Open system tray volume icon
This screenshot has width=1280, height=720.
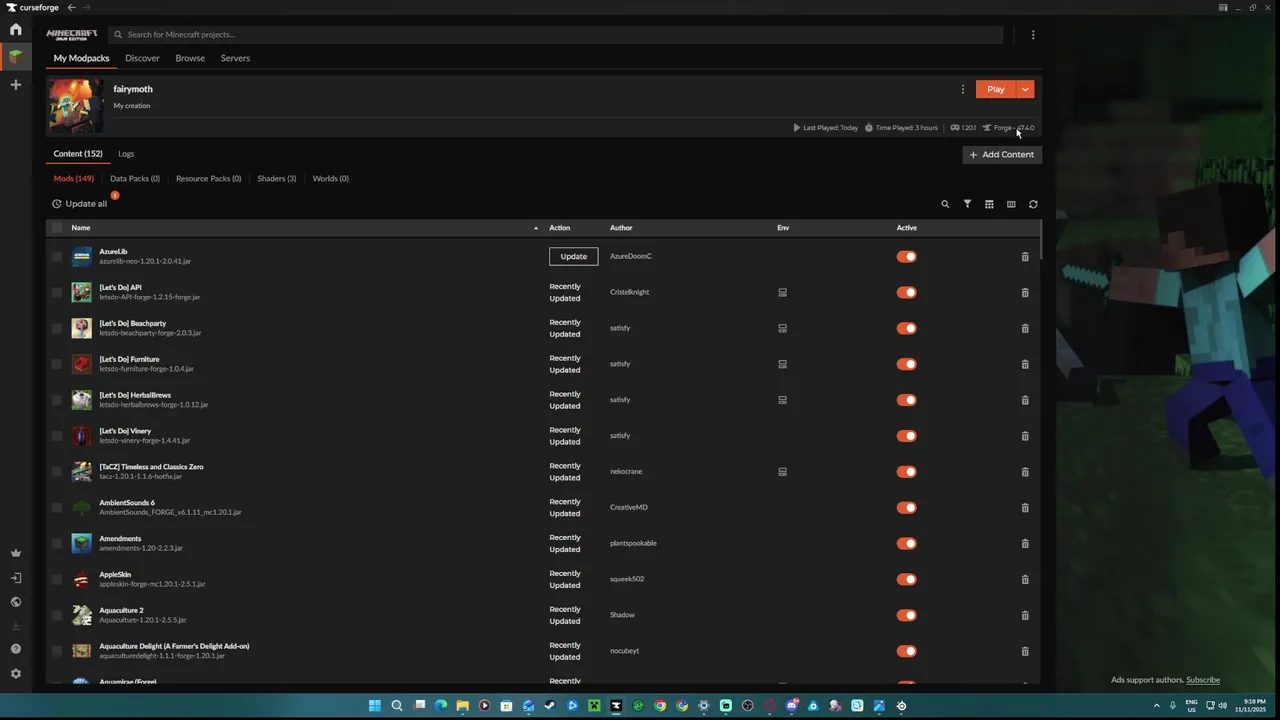[1222, 706]
